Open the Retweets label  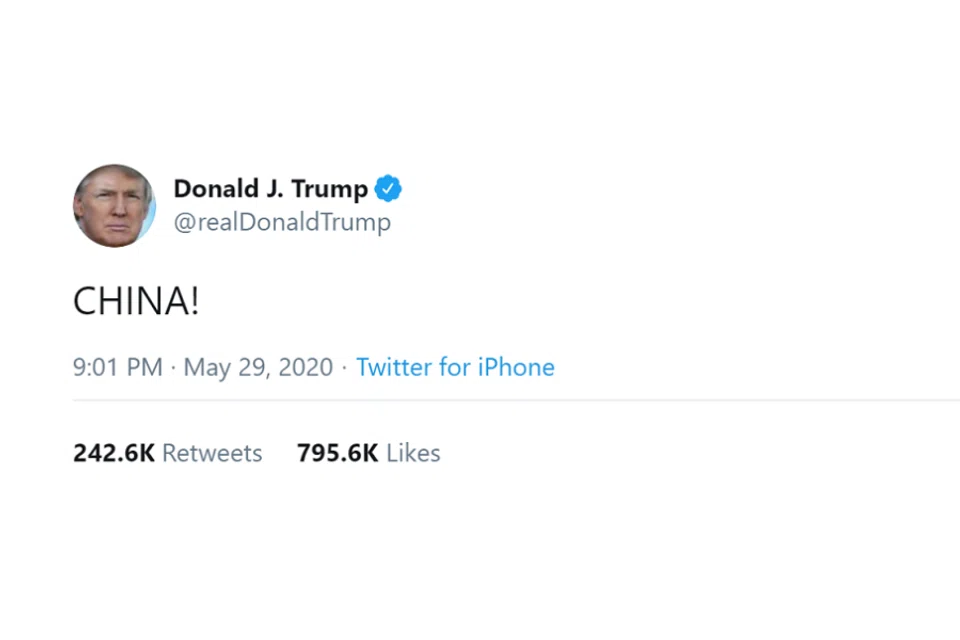[212, 453]
